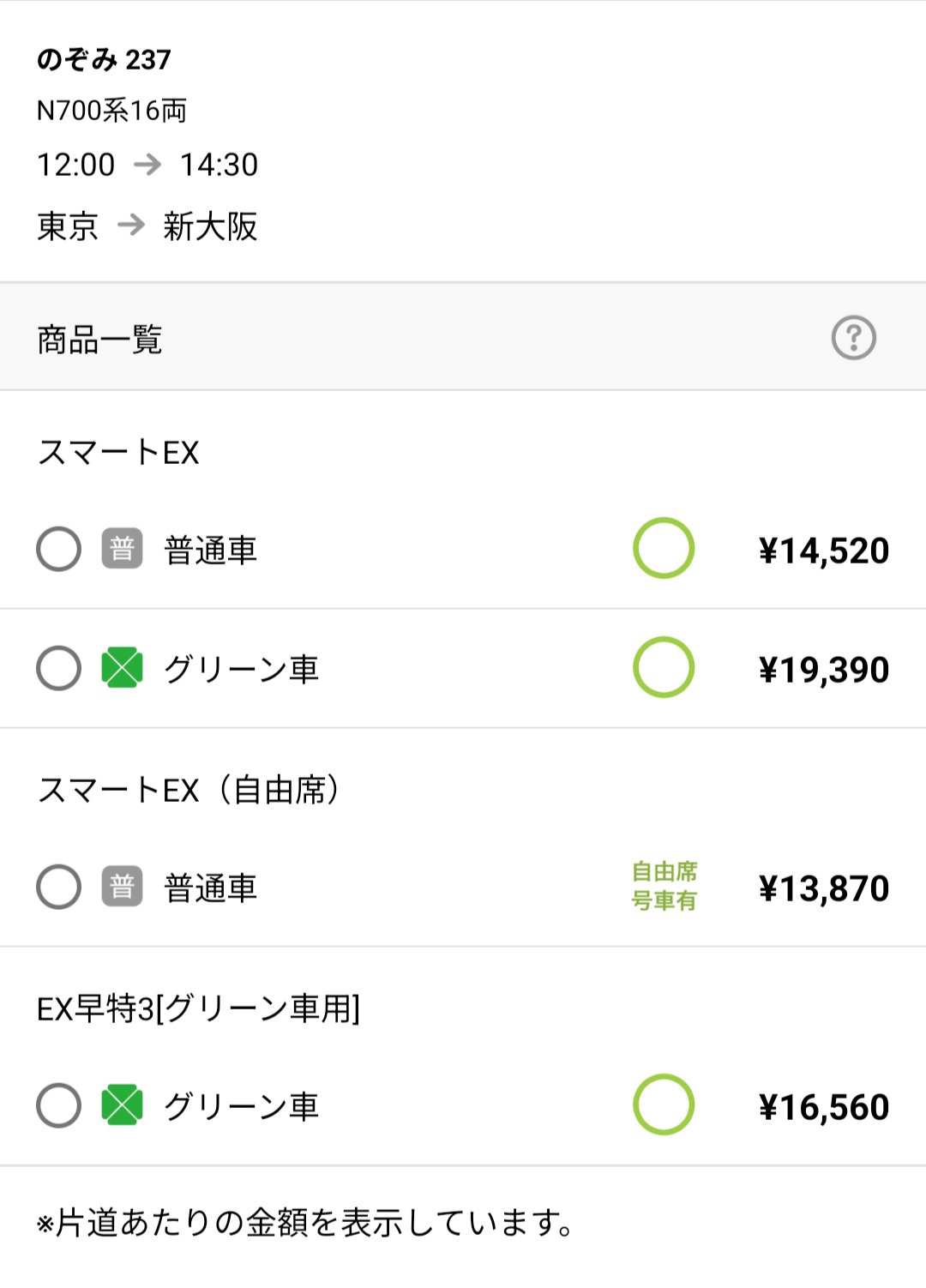Click the 普 icon in スマートEX(自由席)

tap(122, 887)
